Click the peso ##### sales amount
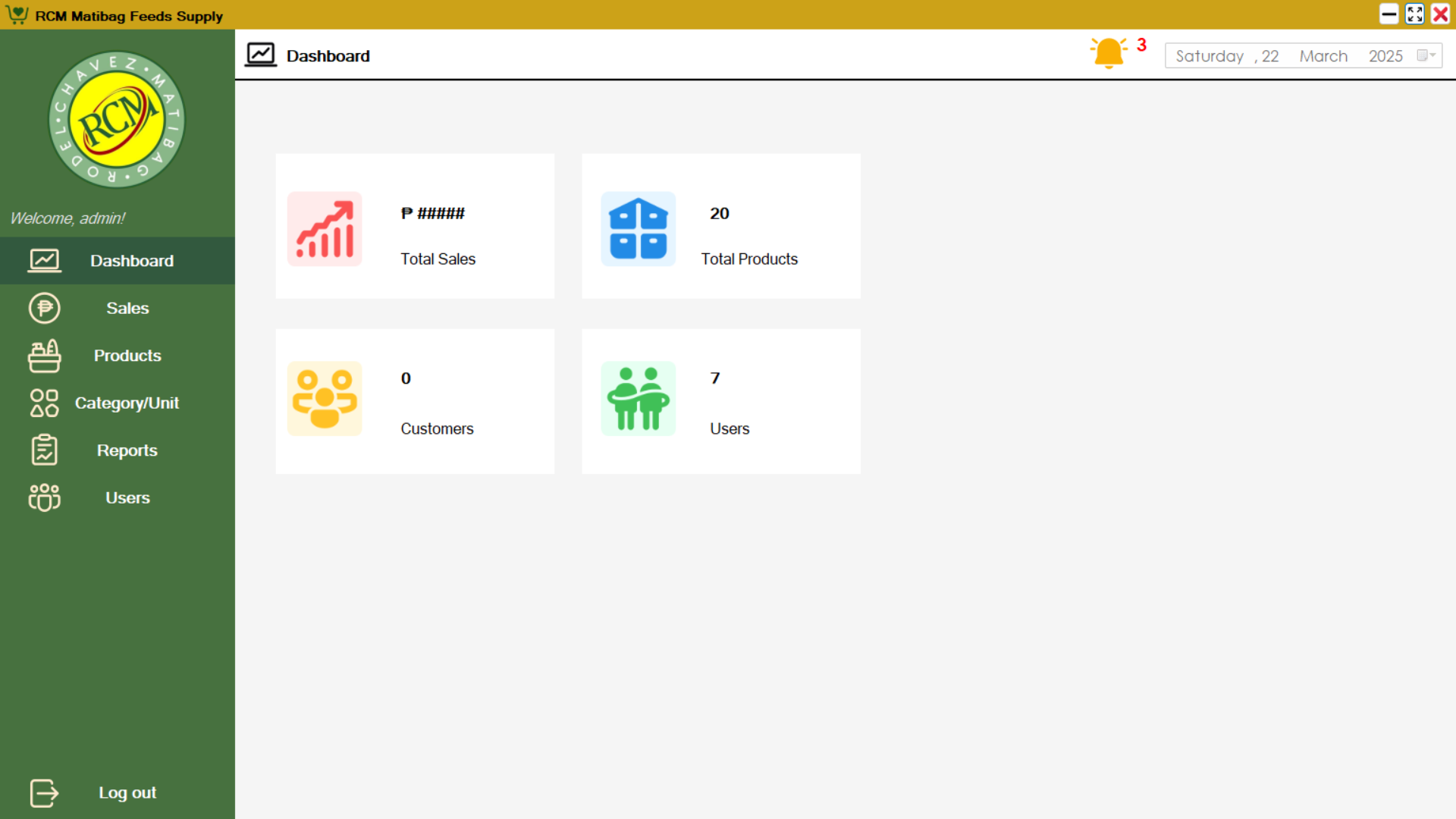The width and height of the screenshot is (1456, 819). click(432, 214)
